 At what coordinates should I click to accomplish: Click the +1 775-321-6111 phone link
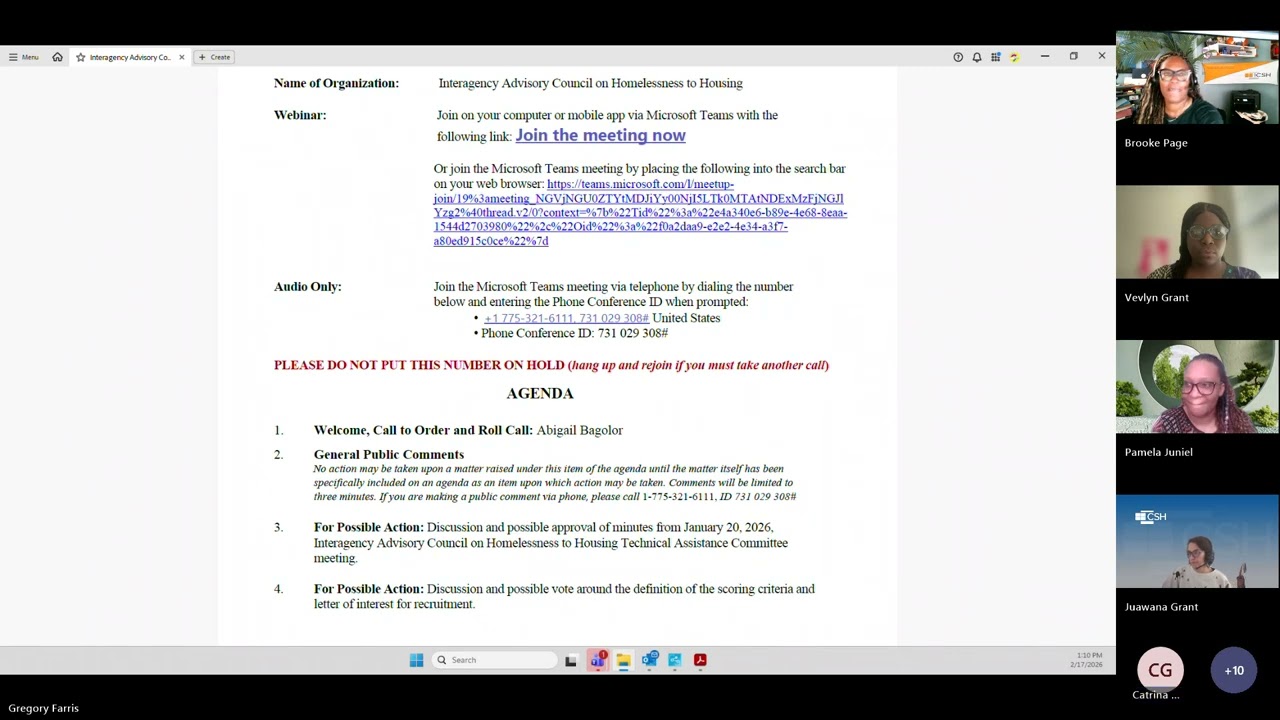[x=566, y=318]
